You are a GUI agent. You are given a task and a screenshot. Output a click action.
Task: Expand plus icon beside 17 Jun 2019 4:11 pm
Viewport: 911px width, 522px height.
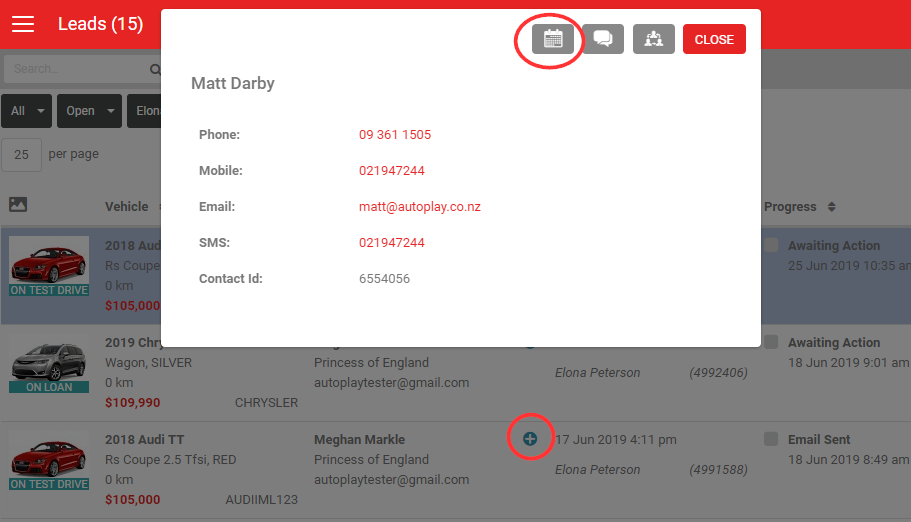pyautogui.click(x=530, y=439)
